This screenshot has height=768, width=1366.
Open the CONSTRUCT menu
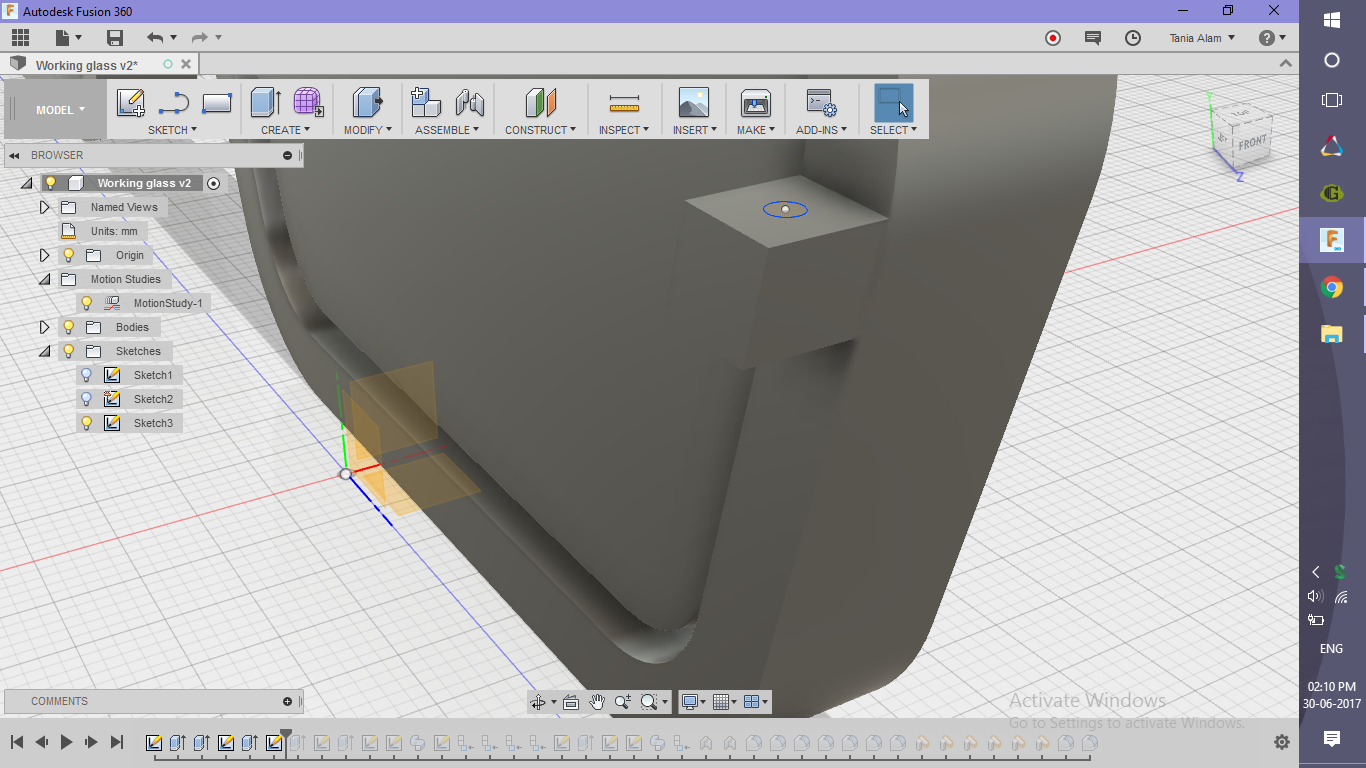541,130
